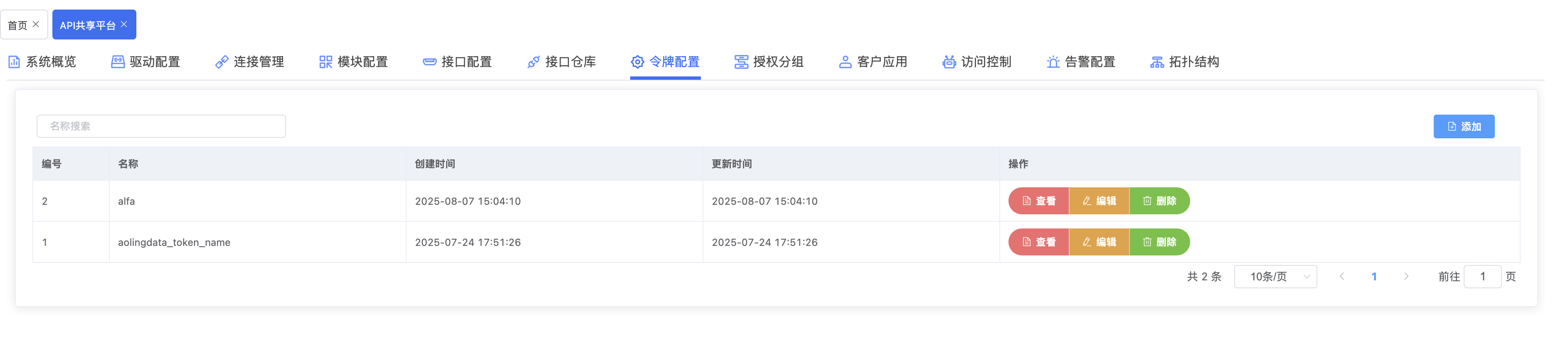Screen dimensions: 1568x341
Task: Click the 授权分组 group icon
Action: click(741, 62)
